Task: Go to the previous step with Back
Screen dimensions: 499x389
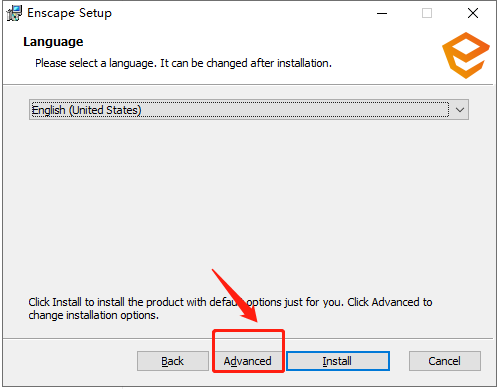Action: coord(173,361)
